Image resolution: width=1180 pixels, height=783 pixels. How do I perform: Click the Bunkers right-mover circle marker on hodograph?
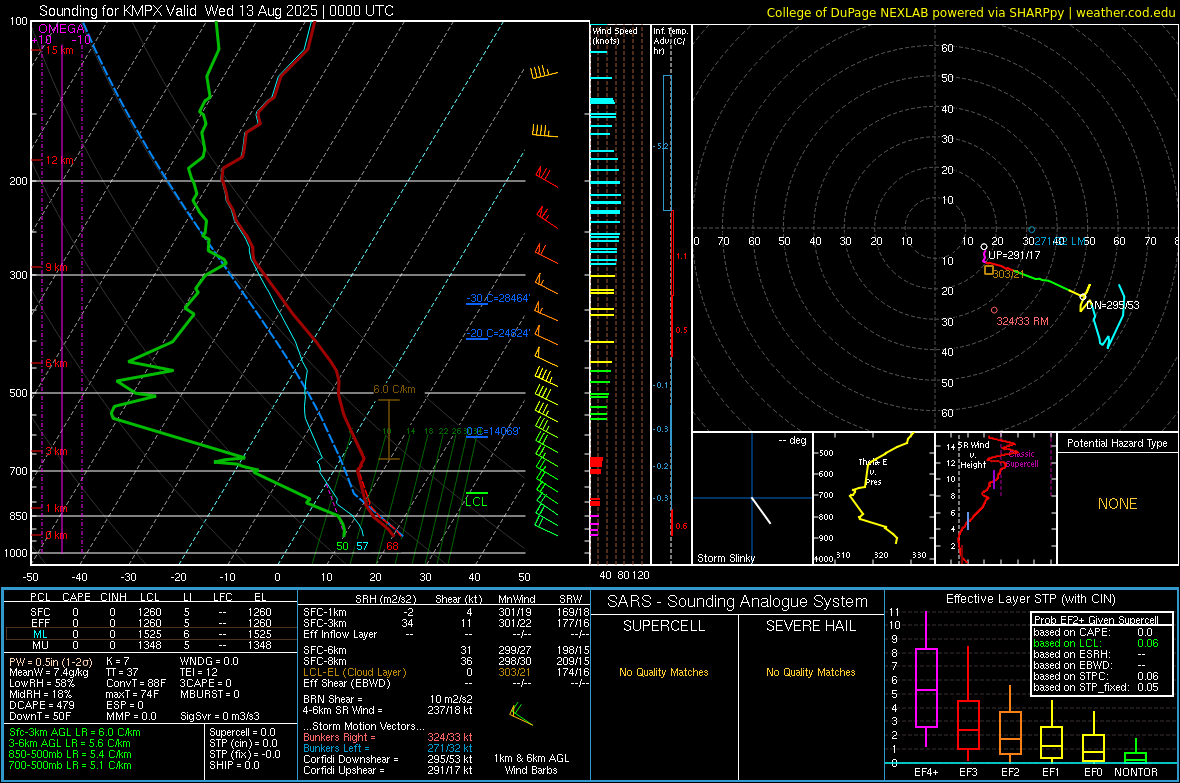pos(994,310)
